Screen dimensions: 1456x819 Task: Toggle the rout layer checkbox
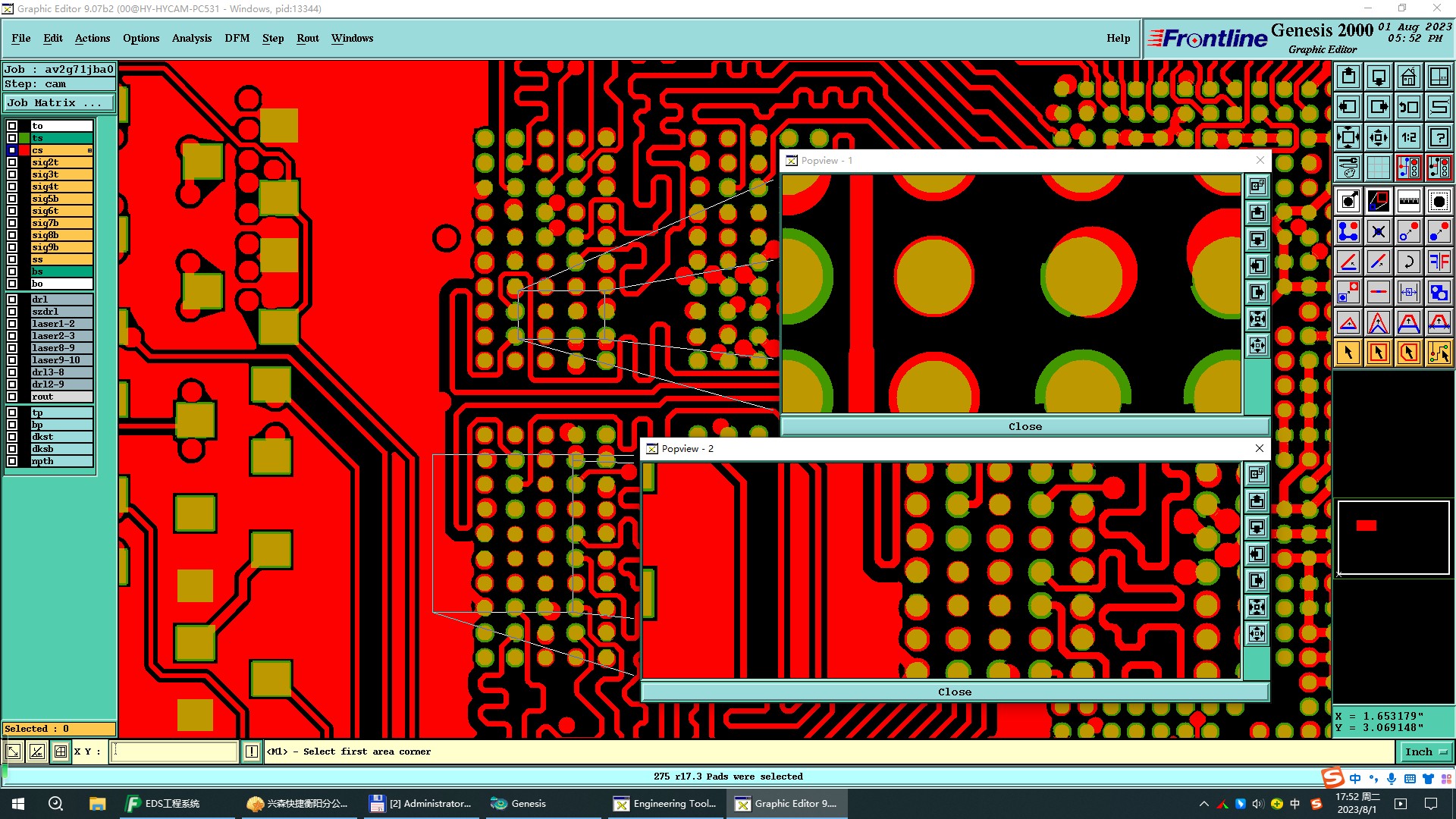pyautogui.click(x=12, y=397)
